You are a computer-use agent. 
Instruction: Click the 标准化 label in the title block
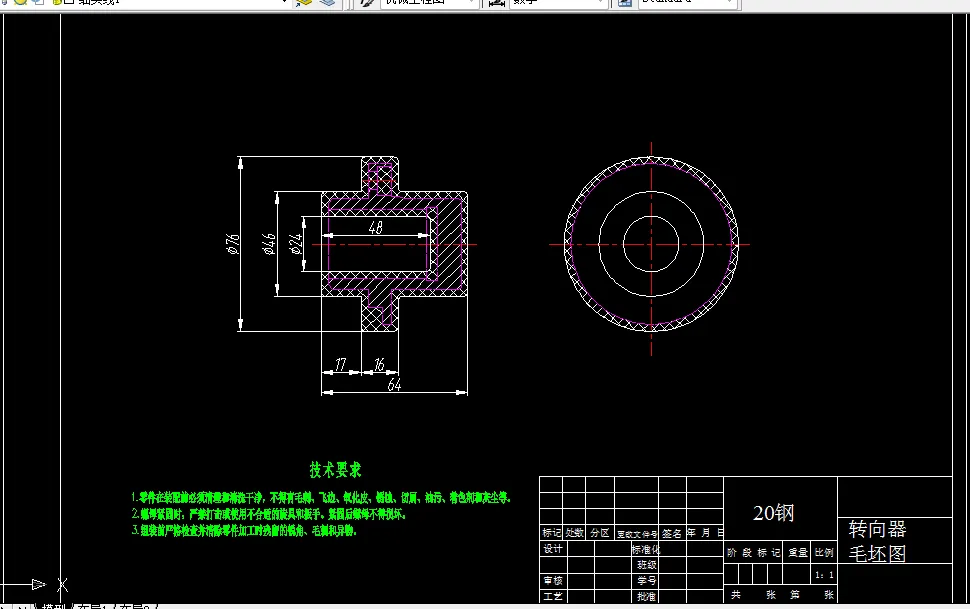point(645,550)
